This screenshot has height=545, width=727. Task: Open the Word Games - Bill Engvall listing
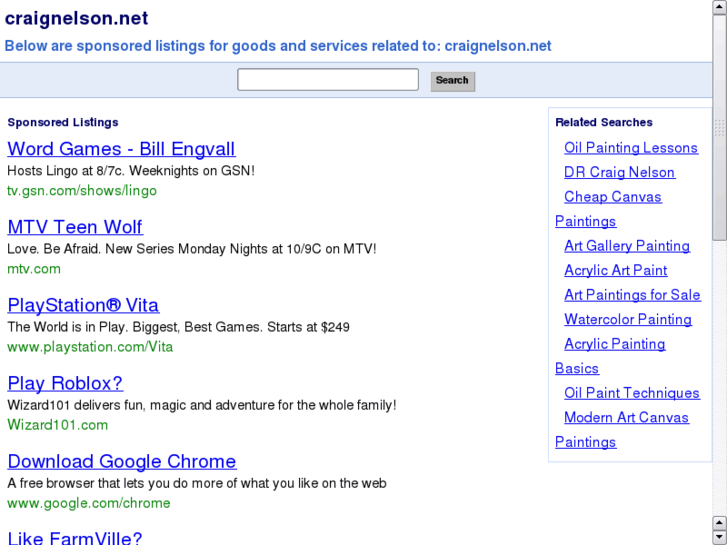(x=121, y=149)
